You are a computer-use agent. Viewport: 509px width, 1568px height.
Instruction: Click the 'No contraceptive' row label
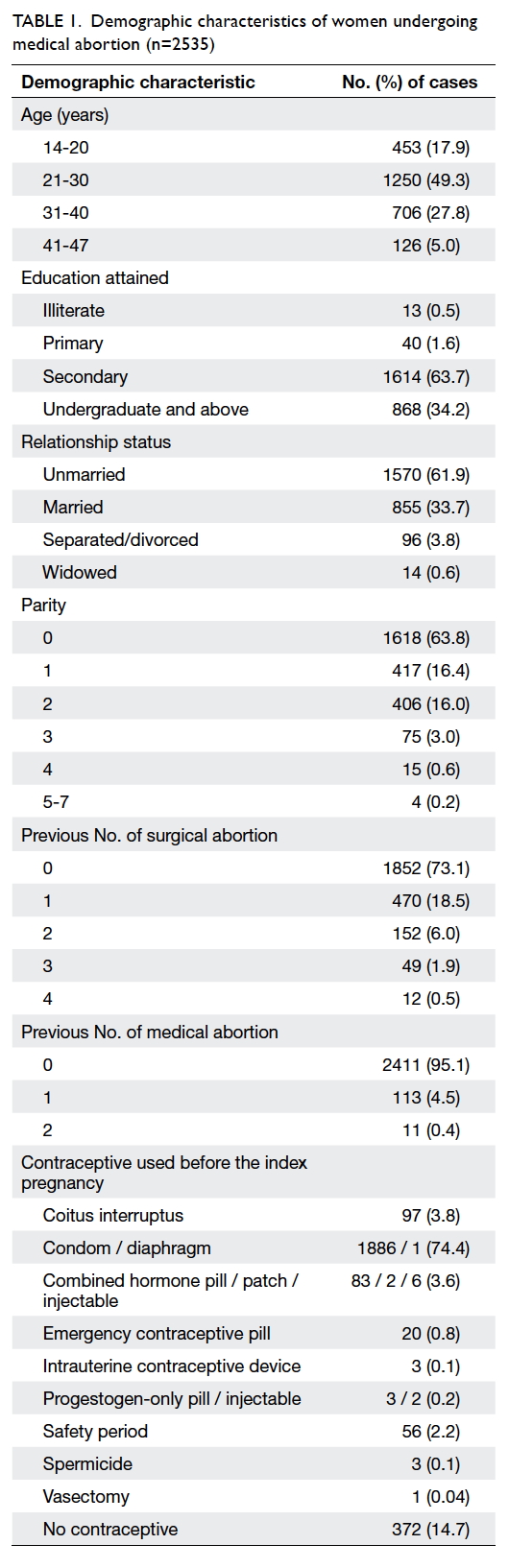(x=109, y=1530)
